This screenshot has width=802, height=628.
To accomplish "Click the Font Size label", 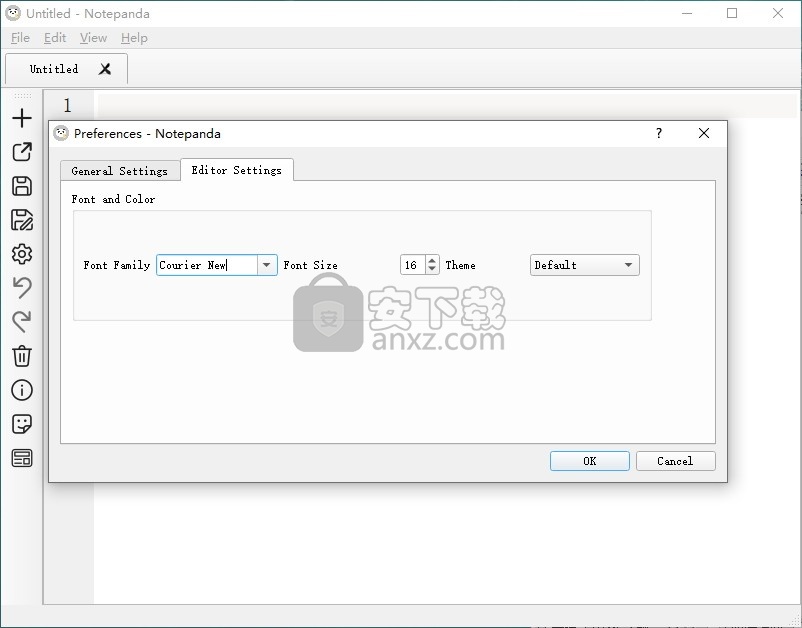I will pyautogui.click(x=310, y=265).
